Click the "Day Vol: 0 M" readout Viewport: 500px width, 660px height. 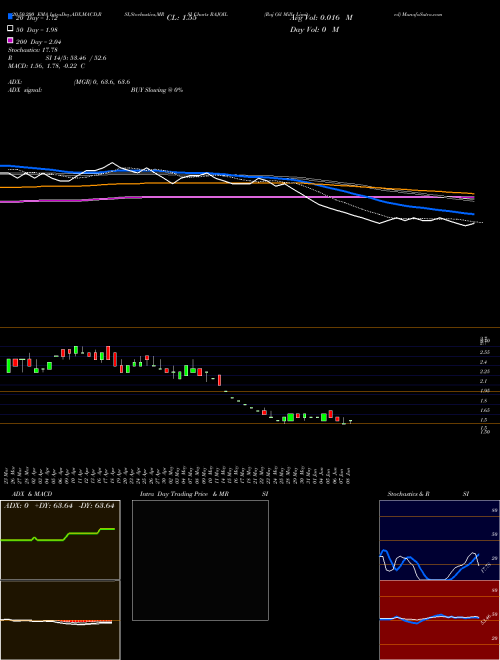coord(314,30)
